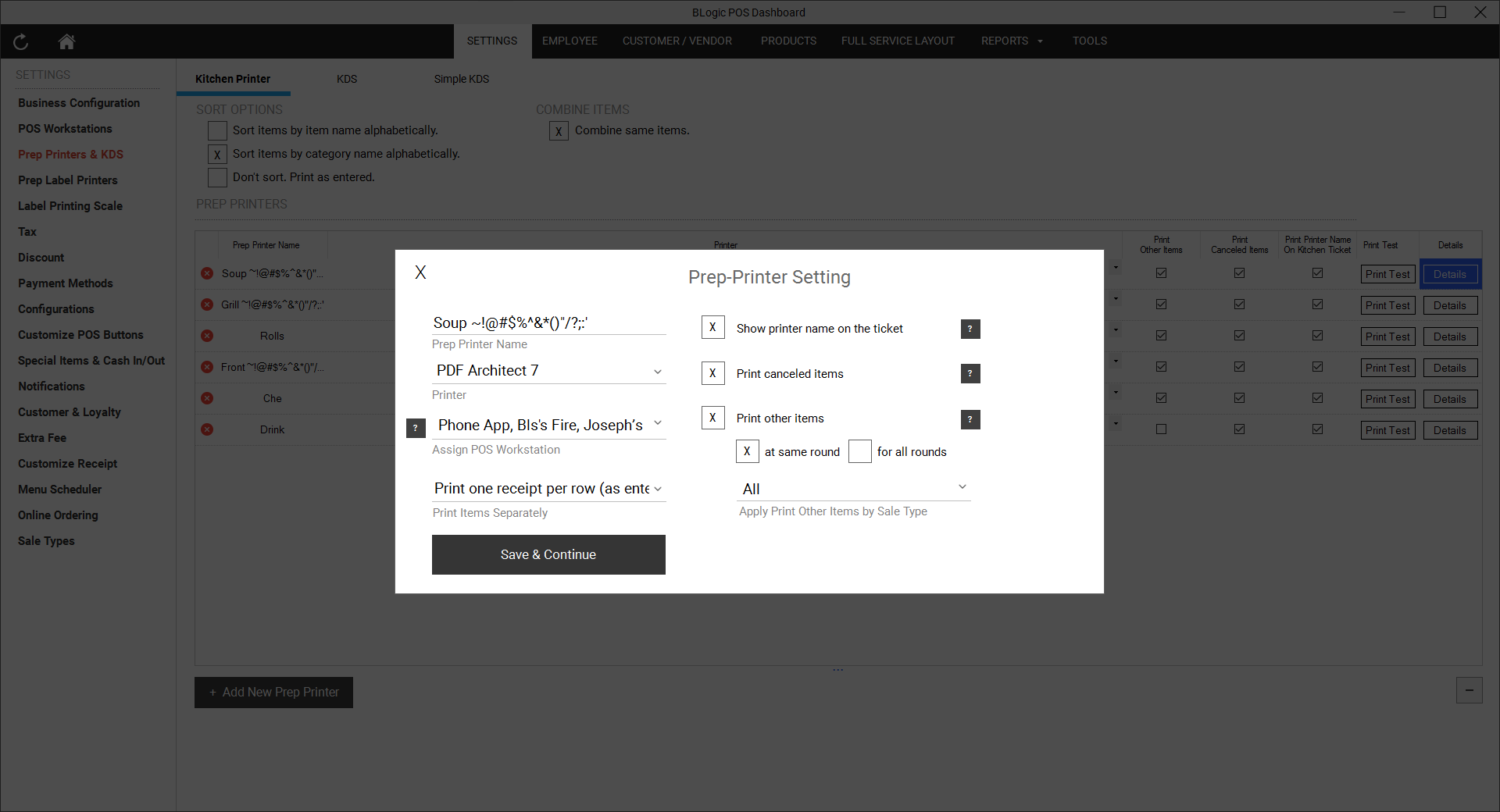Close the Prep-Printer Setting dialog with X
This screenshot has height=812, width=1500.
[x=420, y=272]
